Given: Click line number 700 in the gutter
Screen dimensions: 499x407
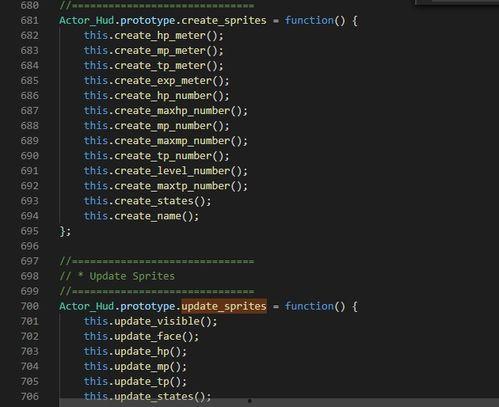Looking at the screenshot, I should coord(30,306).
